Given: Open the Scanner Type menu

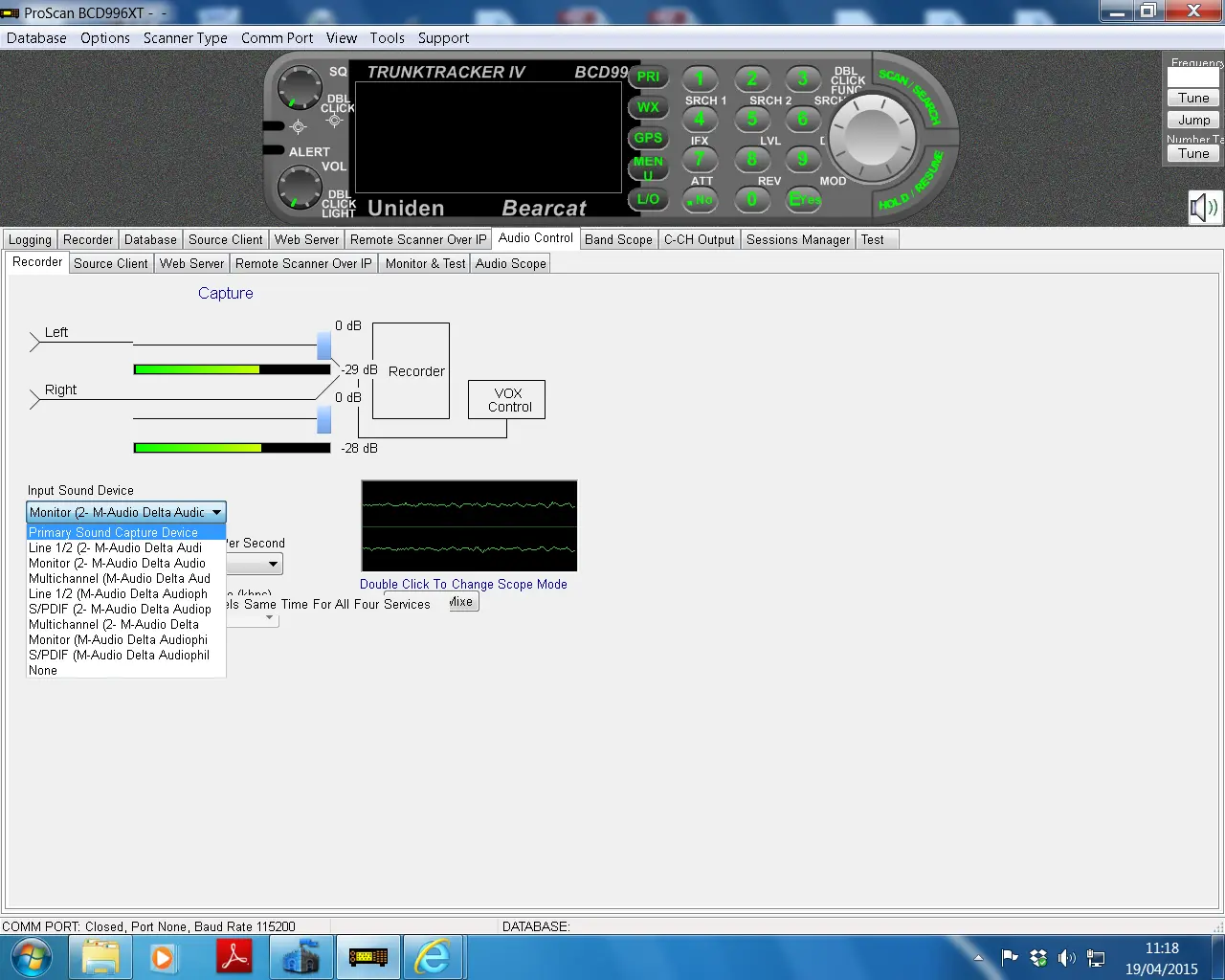Looking at the screenshot, I should (x=186, y=38).
